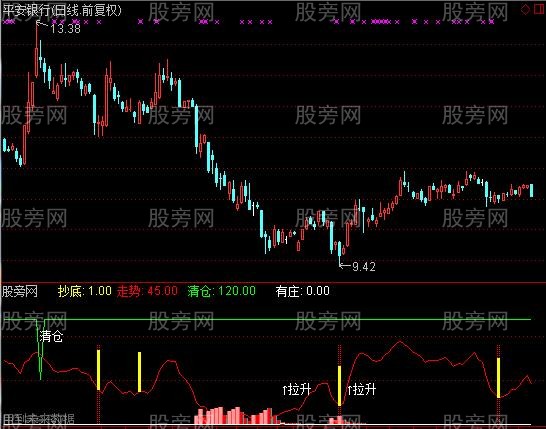Click the ↑拉升 marker after yellow bar
This screenshot has width=546, height=429.
pos(362,389)
